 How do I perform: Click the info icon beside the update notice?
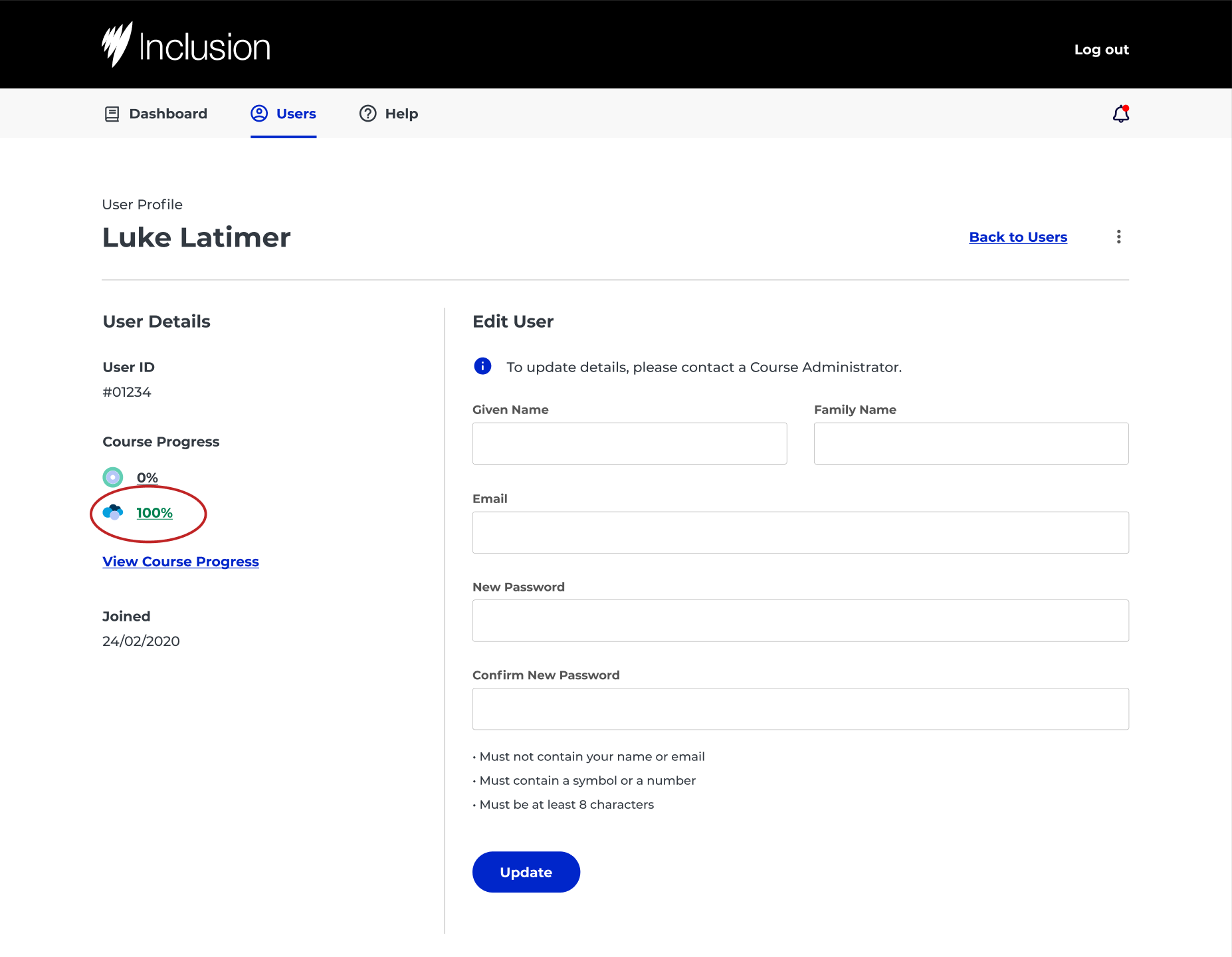point(482,366)
